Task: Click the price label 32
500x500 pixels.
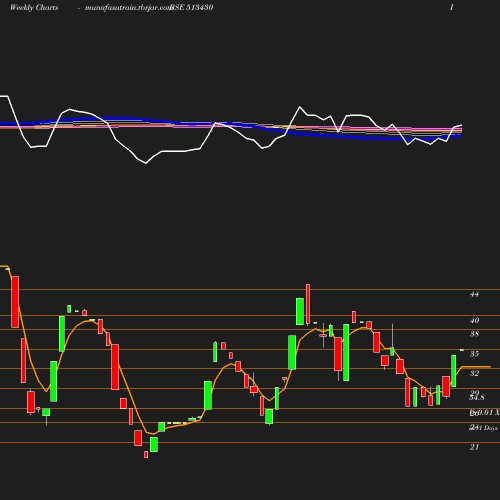Action: click(474, 373)
